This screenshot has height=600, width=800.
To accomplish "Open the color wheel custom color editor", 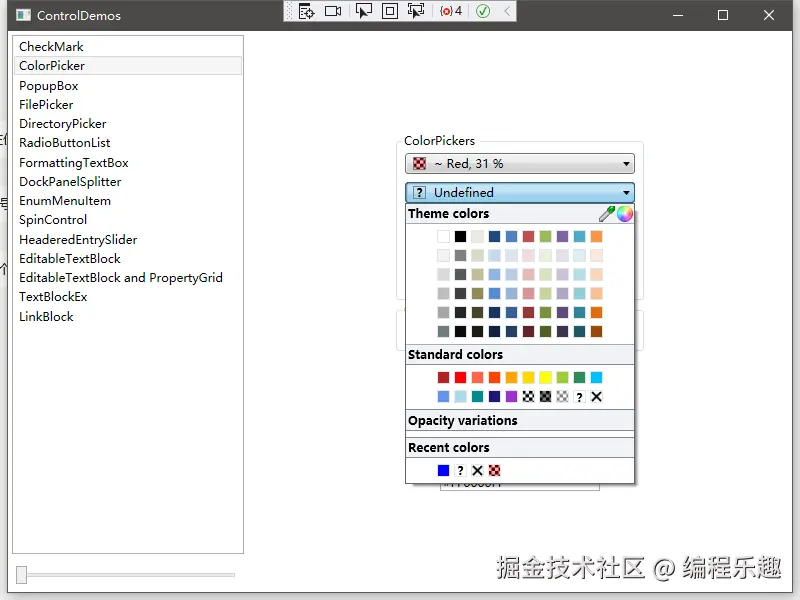I will point(624,214).
